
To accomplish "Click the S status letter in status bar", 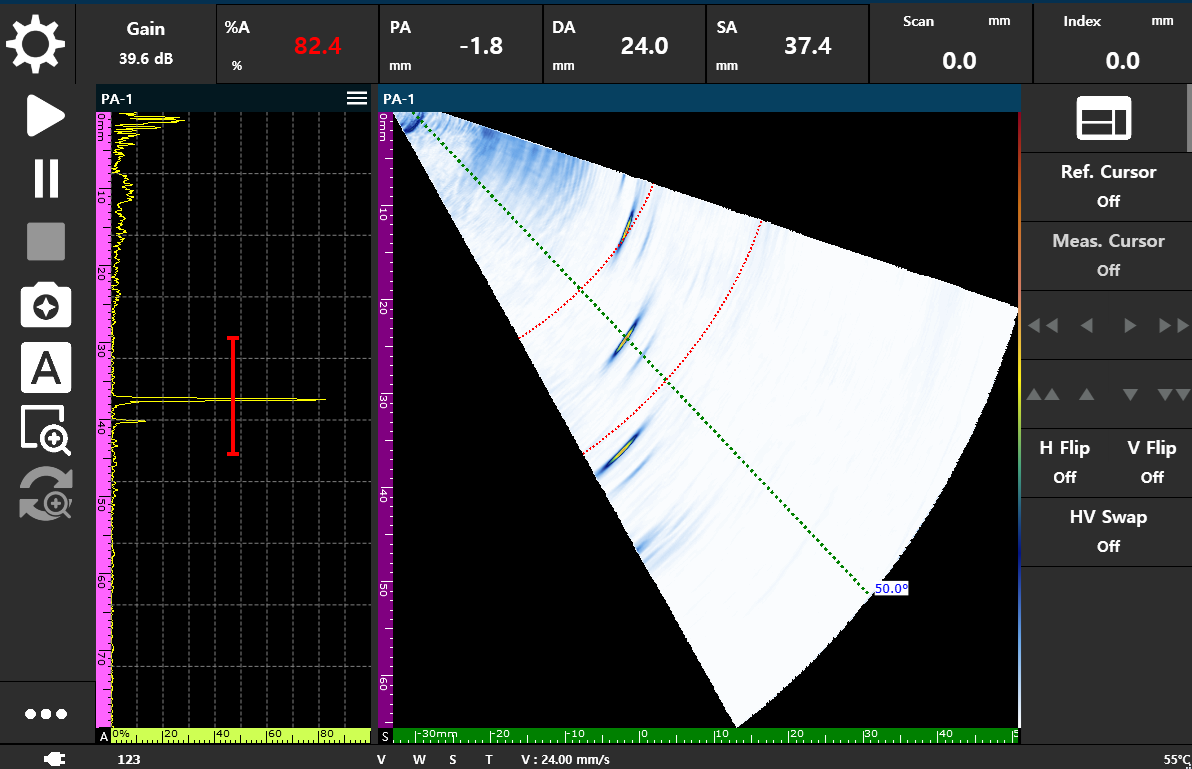I will tap(453, 759).
